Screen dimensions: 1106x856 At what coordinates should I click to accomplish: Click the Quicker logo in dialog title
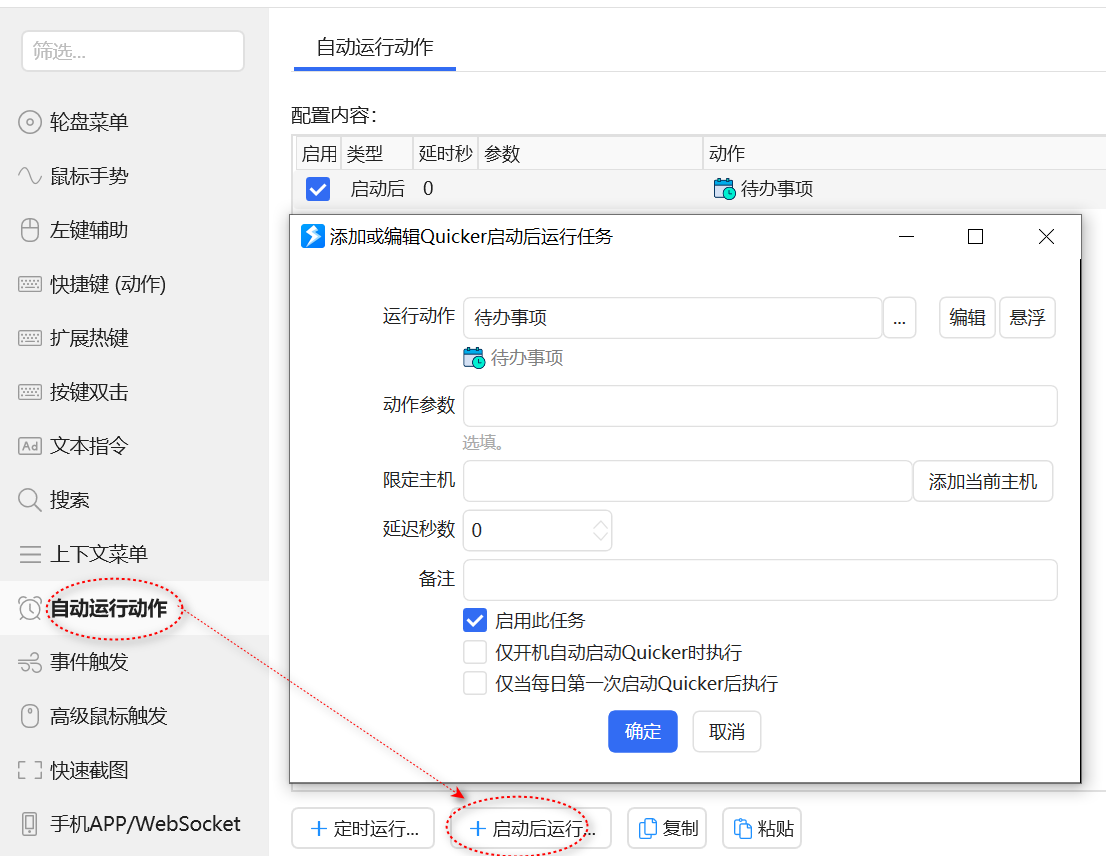tap(312, 236)
